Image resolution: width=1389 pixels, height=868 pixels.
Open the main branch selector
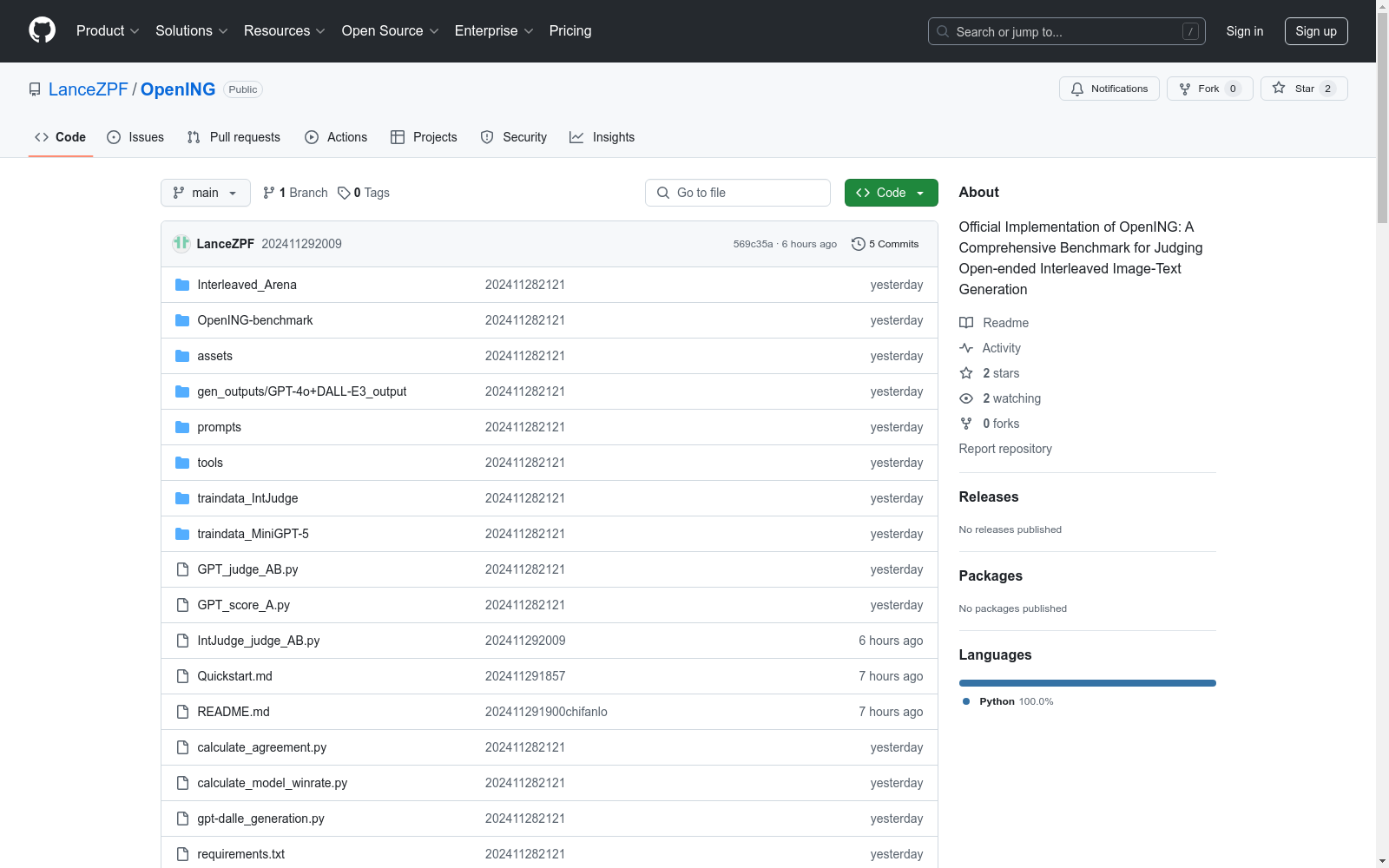pyautogui.click(x=206, y=193)
